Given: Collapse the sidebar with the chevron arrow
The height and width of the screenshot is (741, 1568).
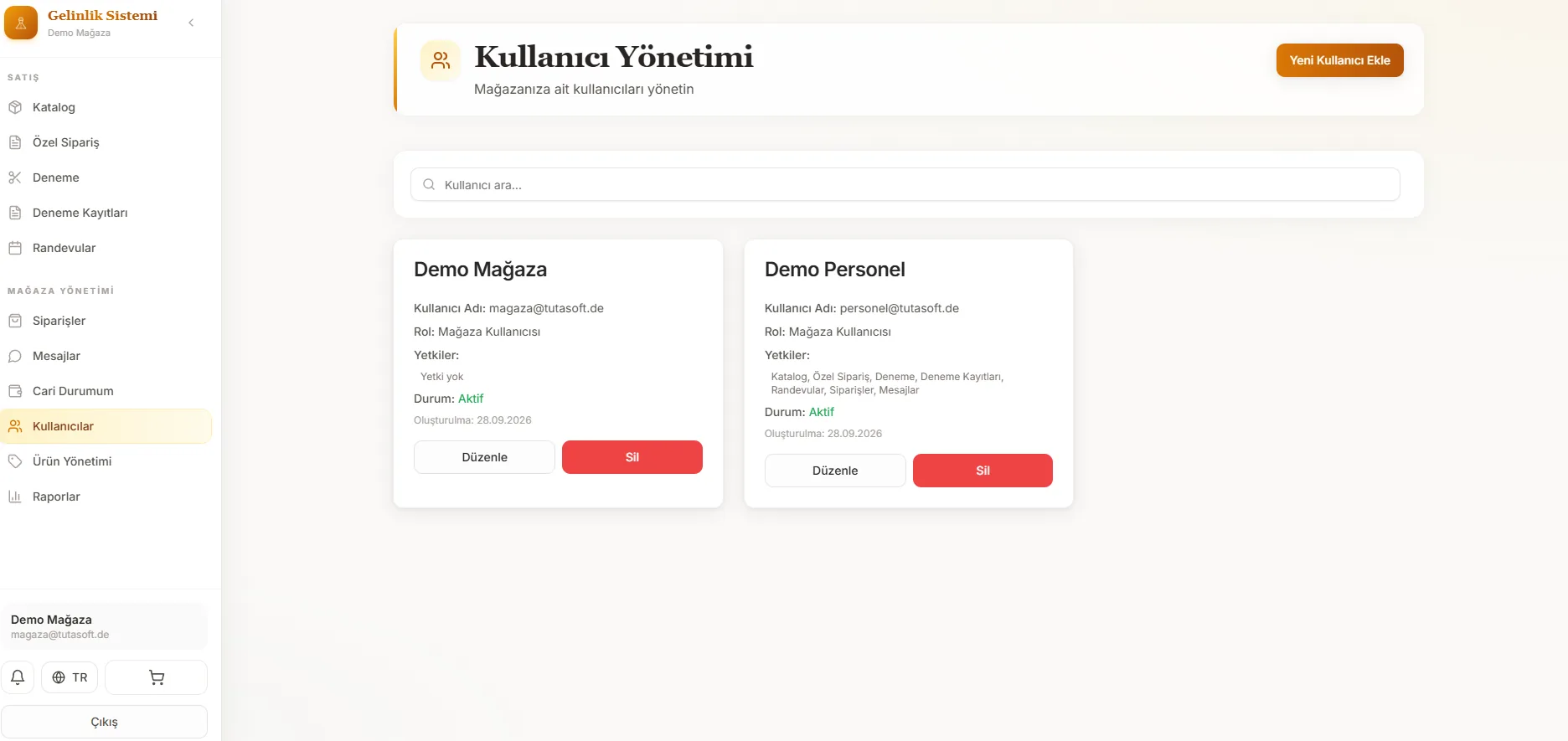Looking at the screenshot, I should (x=191, y=23).
